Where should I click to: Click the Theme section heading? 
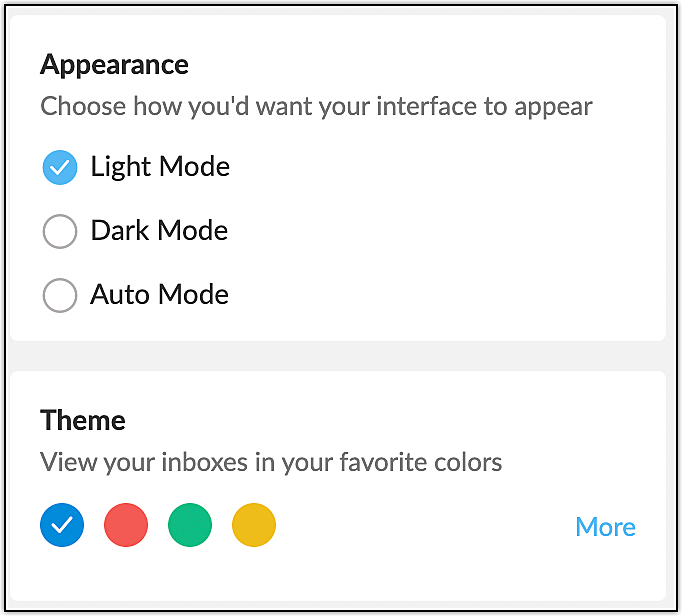coord(83,420)
